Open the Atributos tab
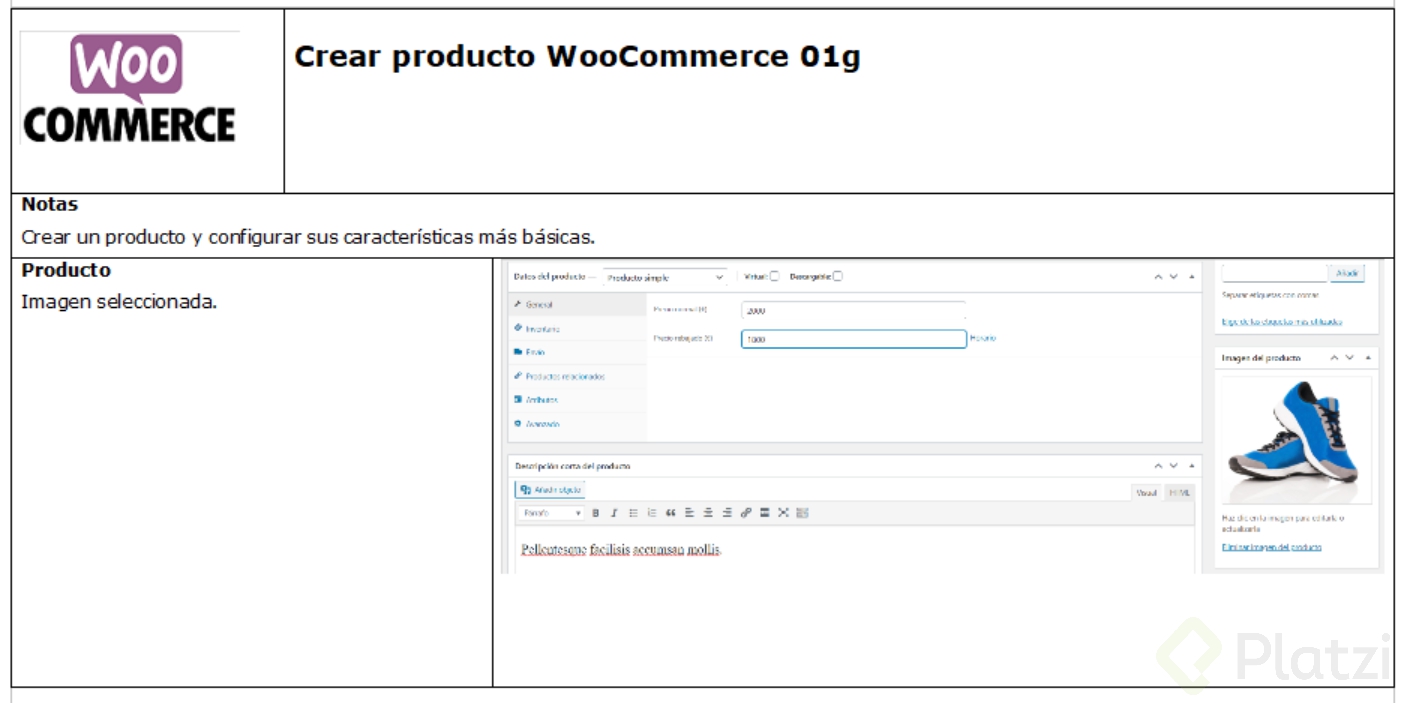 578,400
